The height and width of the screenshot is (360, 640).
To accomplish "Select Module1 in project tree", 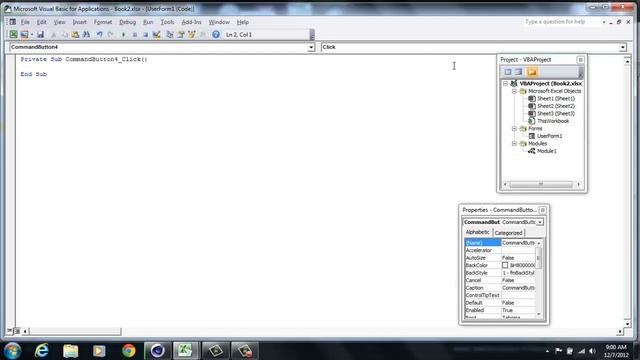I will tap(547, 151).
